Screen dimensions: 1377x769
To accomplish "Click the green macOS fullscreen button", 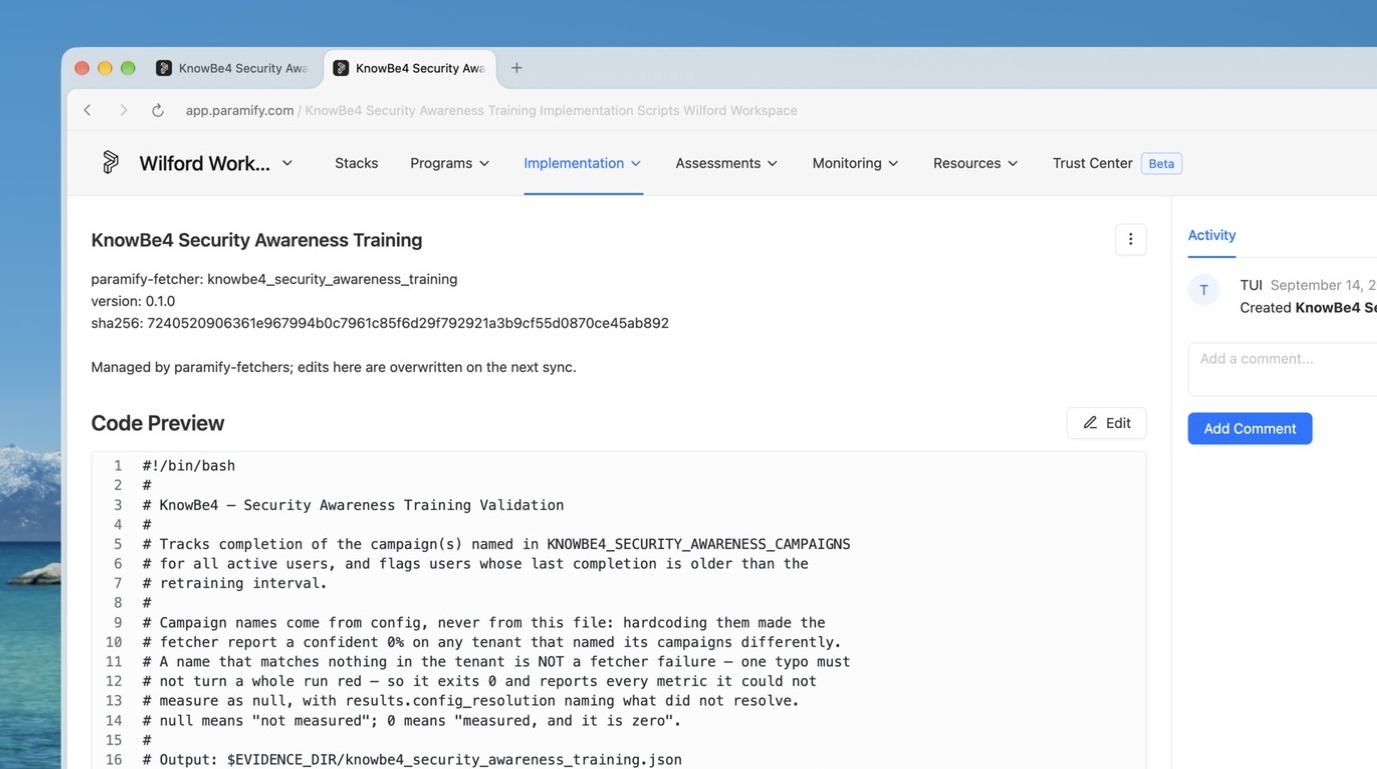I will coord(128,68).
